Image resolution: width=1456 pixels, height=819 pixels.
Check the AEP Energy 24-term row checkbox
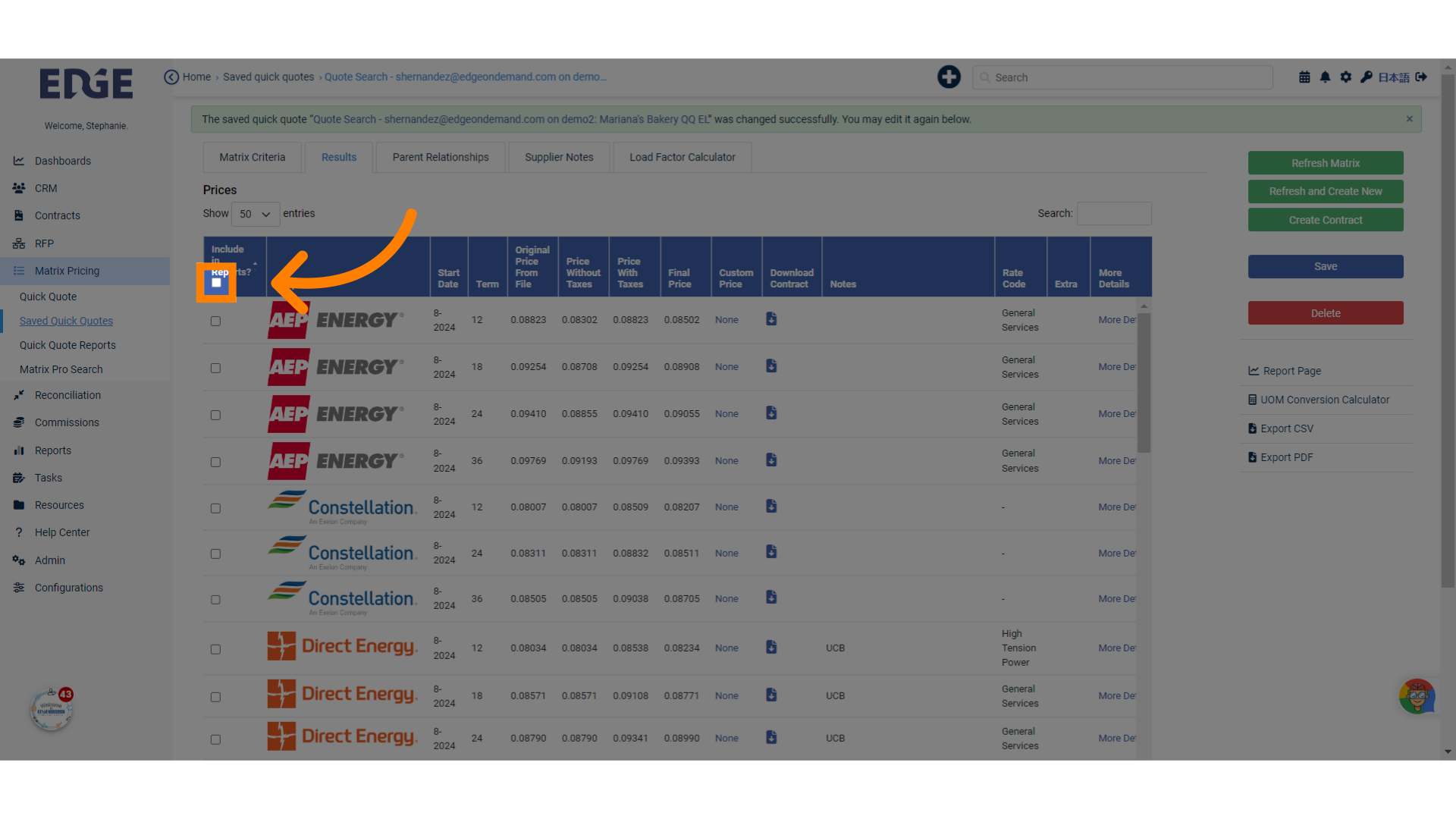(x=215, y=416)
